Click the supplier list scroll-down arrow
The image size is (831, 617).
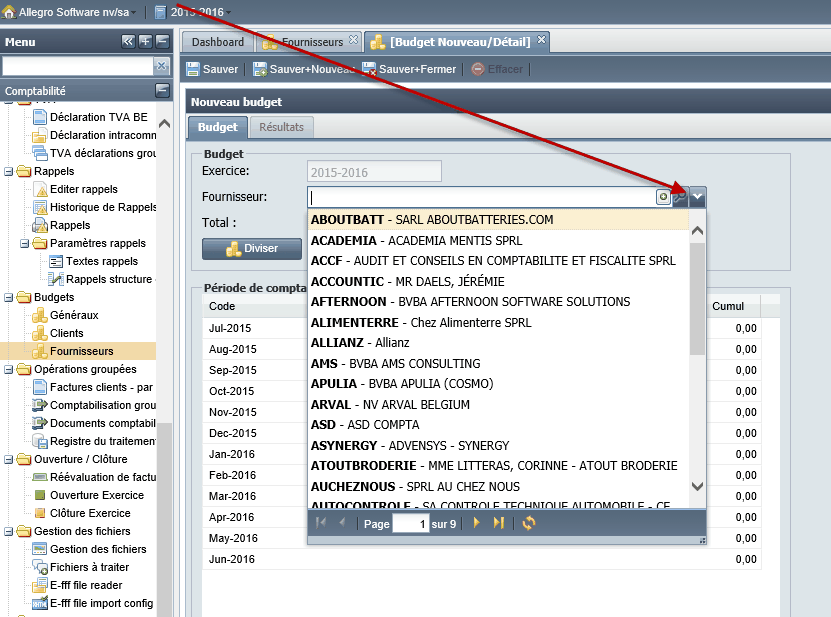697,486
